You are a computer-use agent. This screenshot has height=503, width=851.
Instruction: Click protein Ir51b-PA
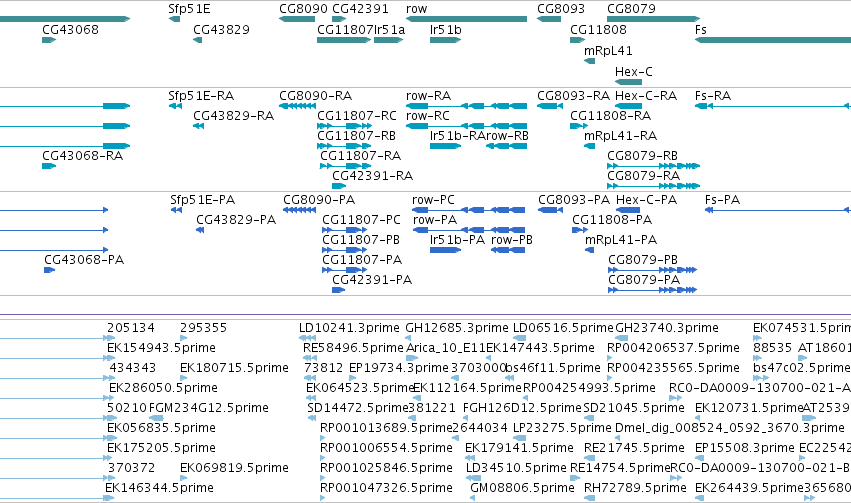coord(457,240)
